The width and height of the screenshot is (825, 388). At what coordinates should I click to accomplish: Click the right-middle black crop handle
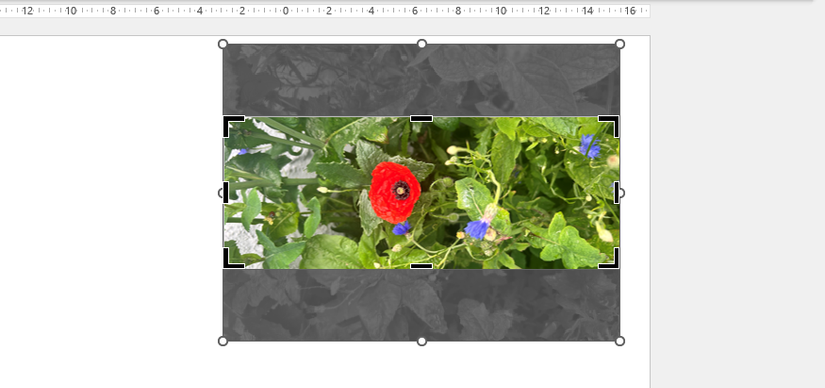(617, 193)
